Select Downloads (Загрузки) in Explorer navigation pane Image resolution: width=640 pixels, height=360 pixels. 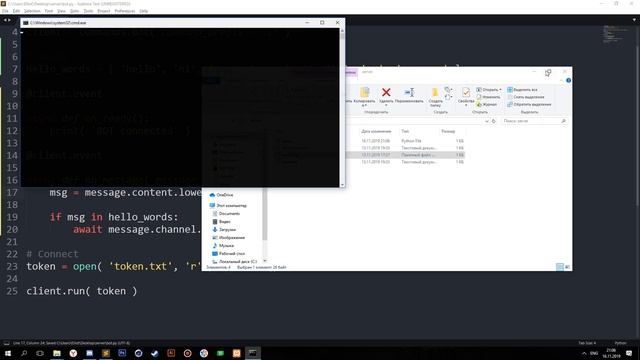coord(224,230)
